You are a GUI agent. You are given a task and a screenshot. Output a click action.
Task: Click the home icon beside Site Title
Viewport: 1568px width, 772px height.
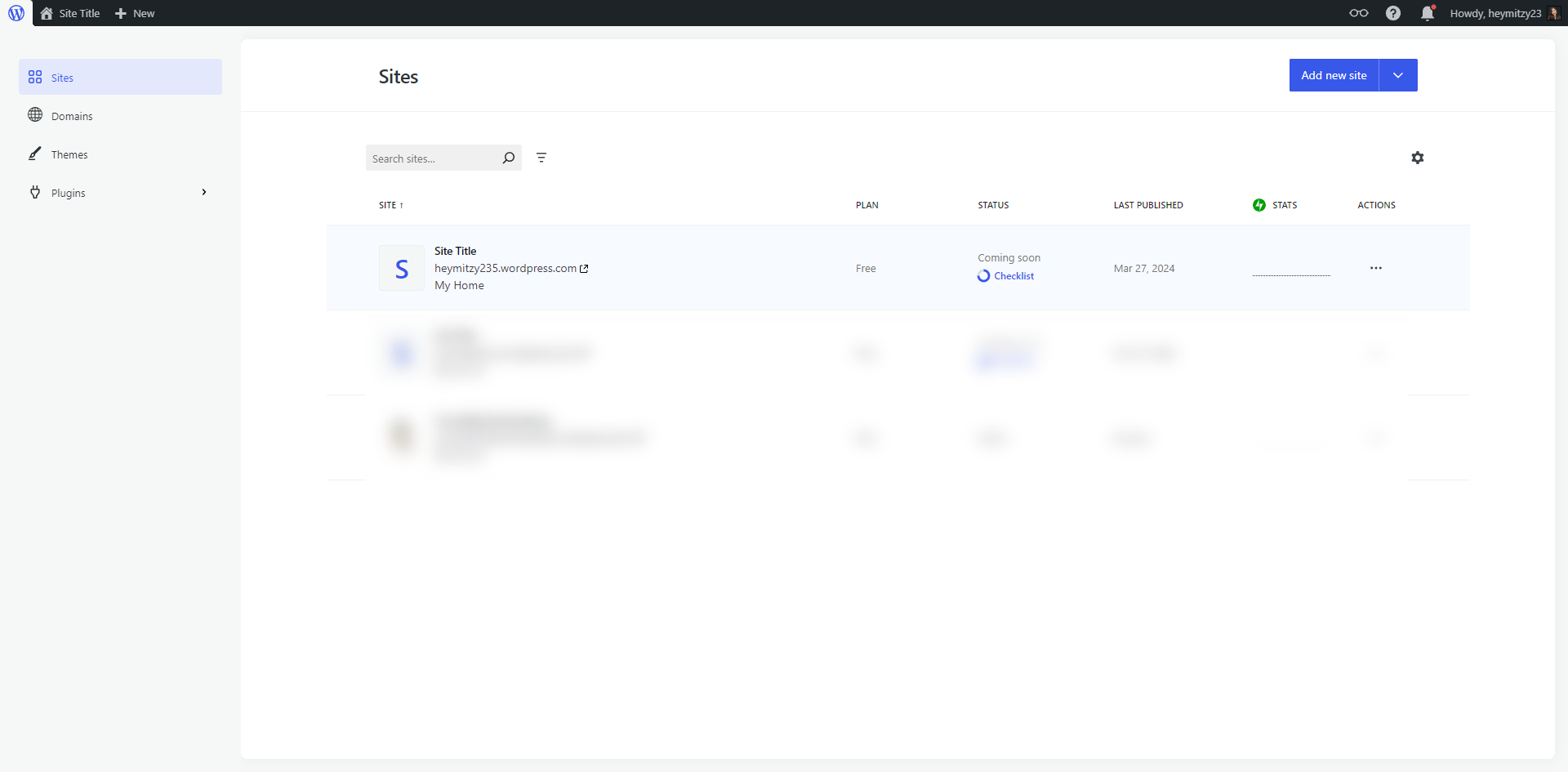pyautogui.click(x=47, y=13)
